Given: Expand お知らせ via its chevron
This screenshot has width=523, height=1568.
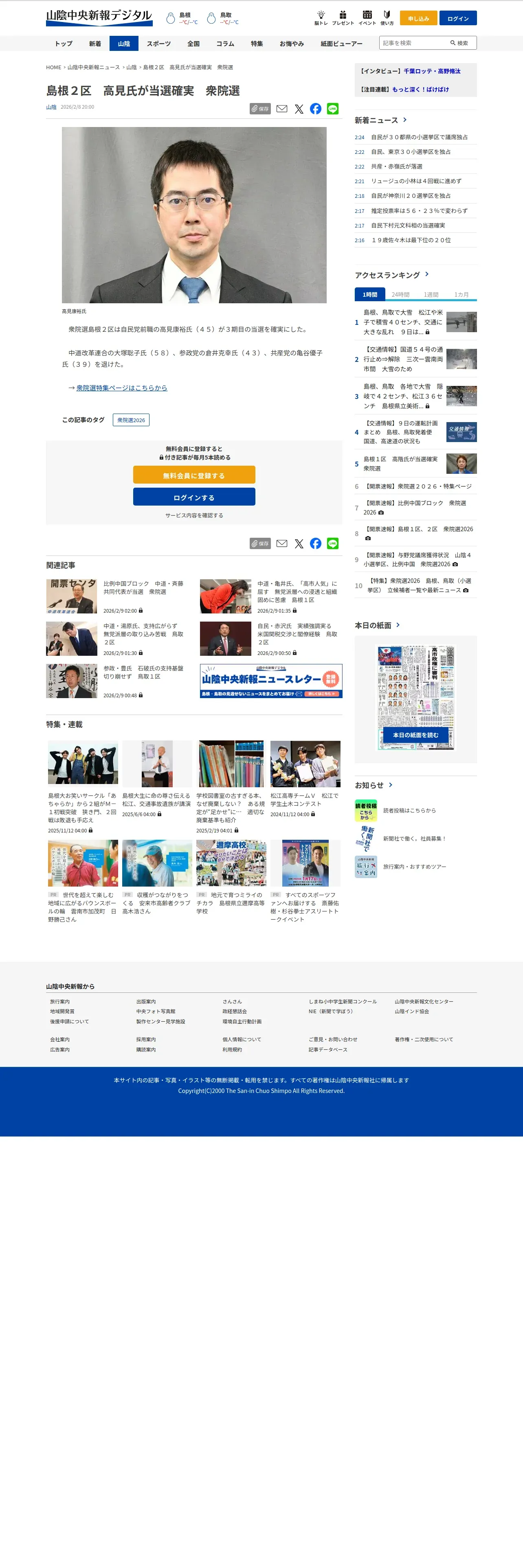Looking at the screenshot, I should [x=390, y=785].
